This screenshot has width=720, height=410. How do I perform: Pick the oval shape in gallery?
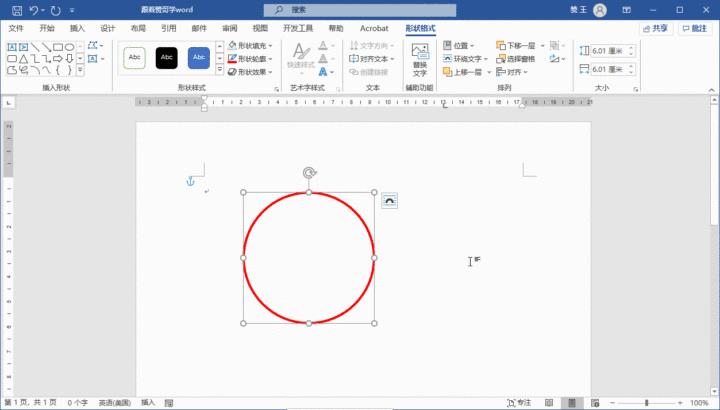click(x=69, y=47)
